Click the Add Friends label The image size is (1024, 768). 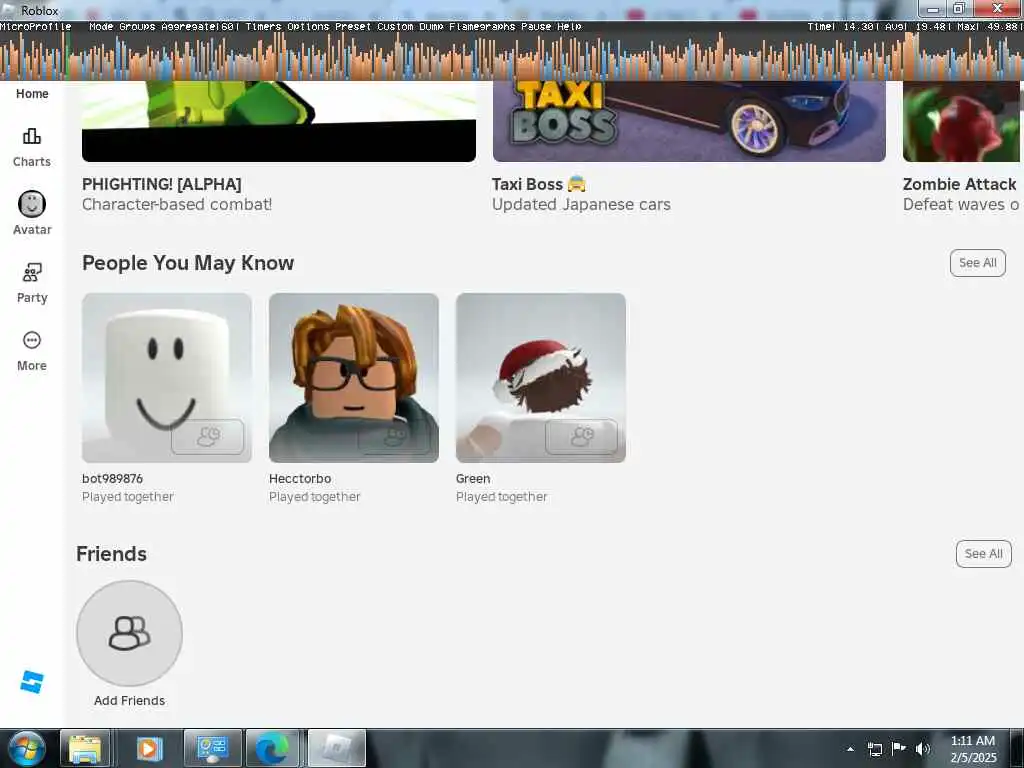[x=129, y=701]
